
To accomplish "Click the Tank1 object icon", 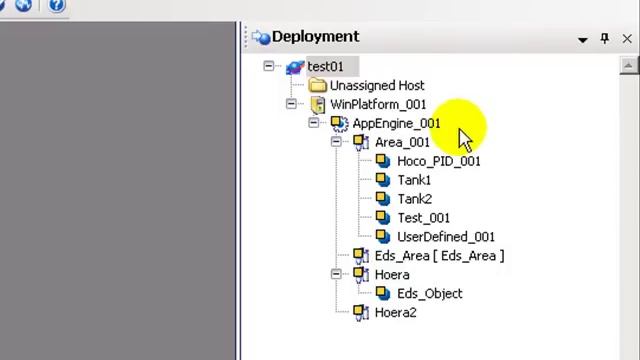I will coord(383,180).
